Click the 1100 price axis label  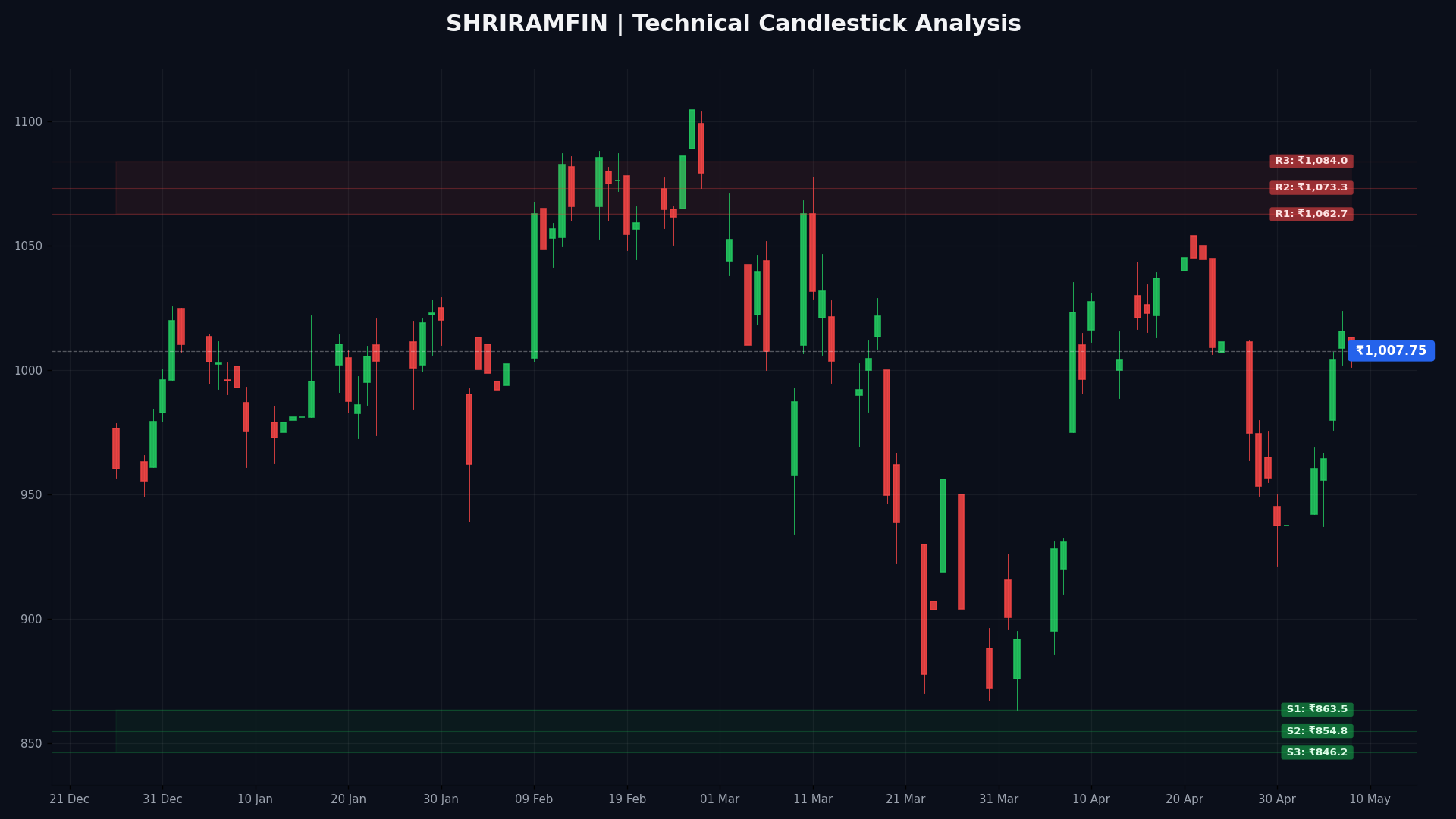click(x=28, y=122)
